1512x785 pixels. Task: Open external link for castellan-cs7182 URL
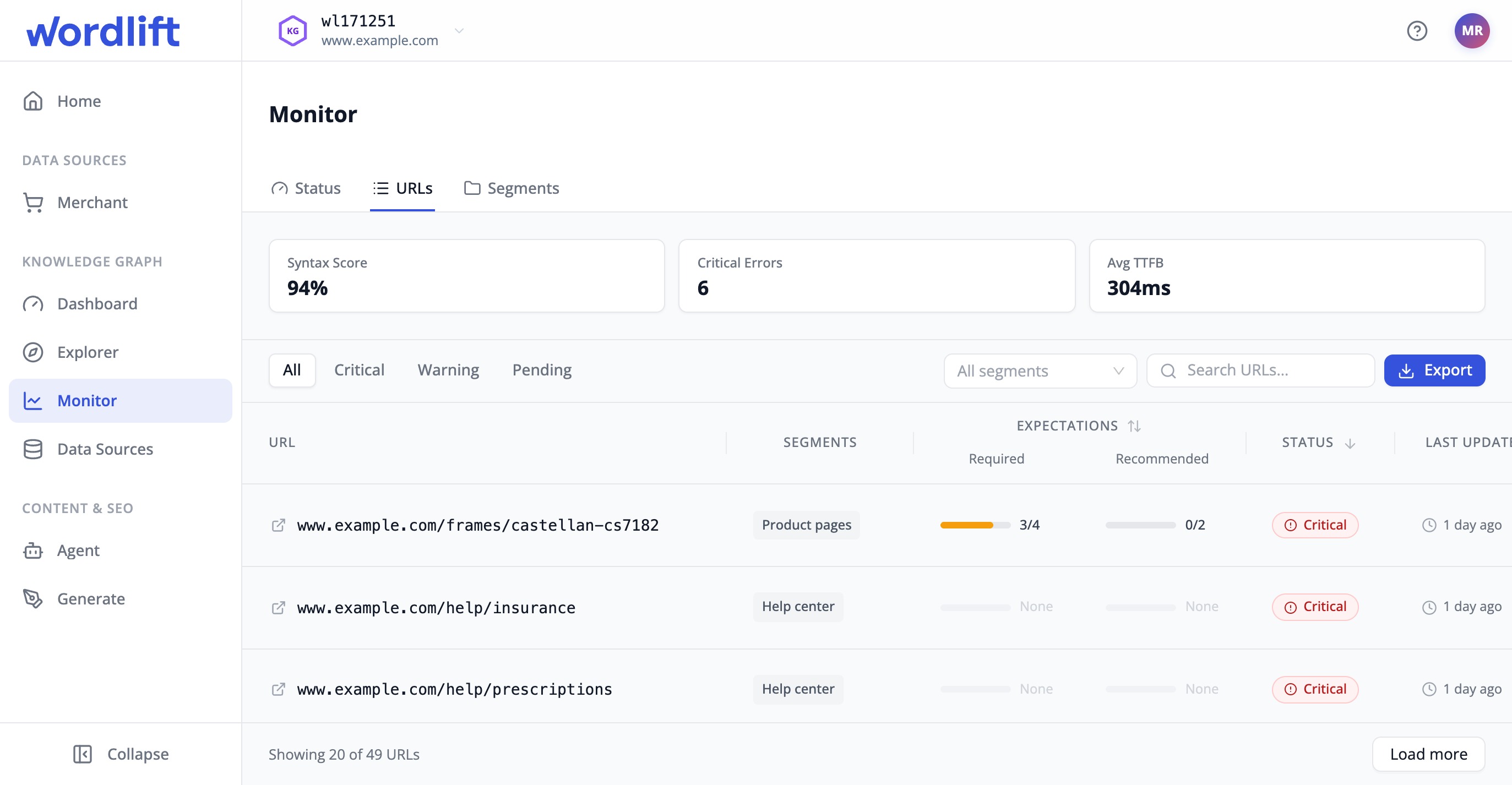(278, 525)
